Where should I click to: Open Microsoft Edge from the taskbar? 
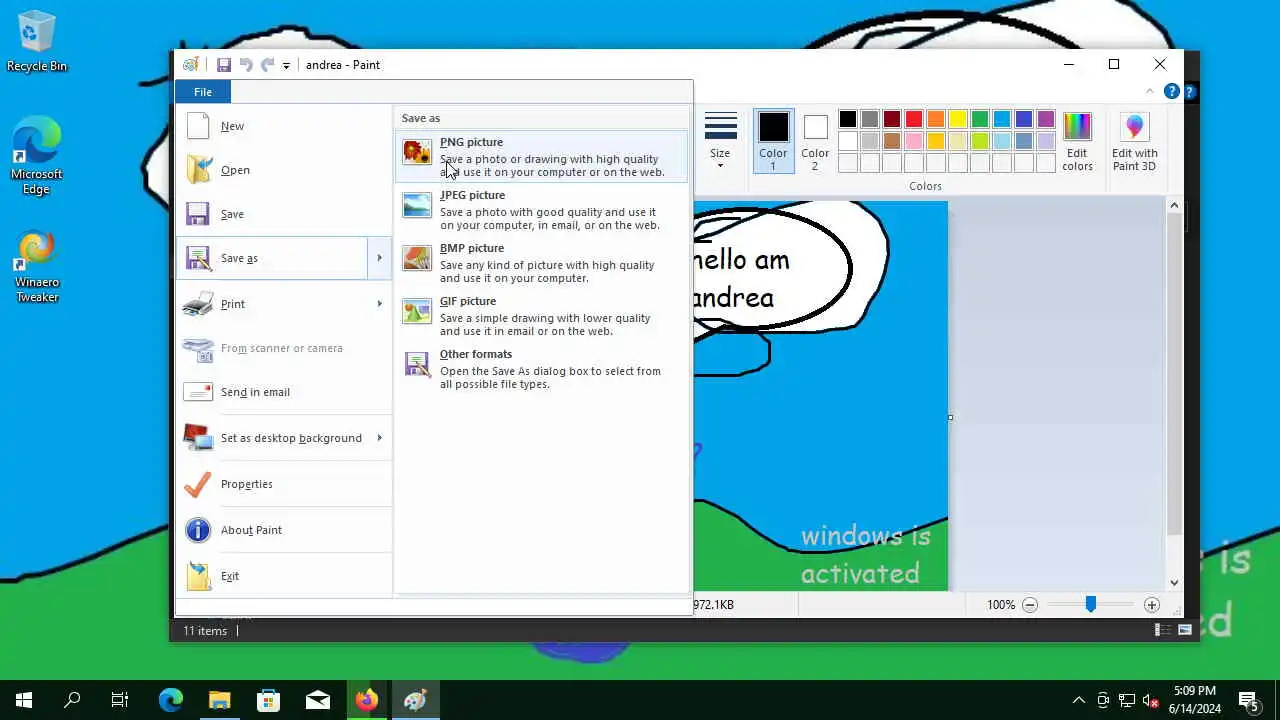(x=171, y=700)
